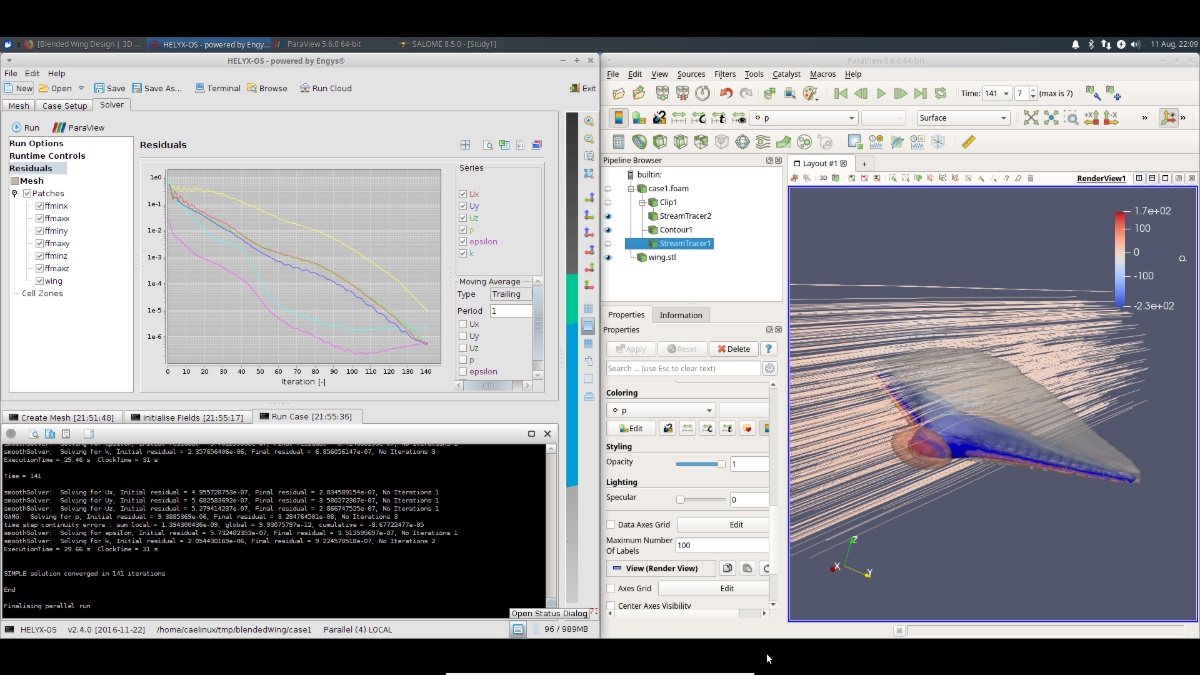Screen dimensions: 1200x675
Task: Hide StreamTracer2 using its eye toggle
Action: [x=610, y=216]
